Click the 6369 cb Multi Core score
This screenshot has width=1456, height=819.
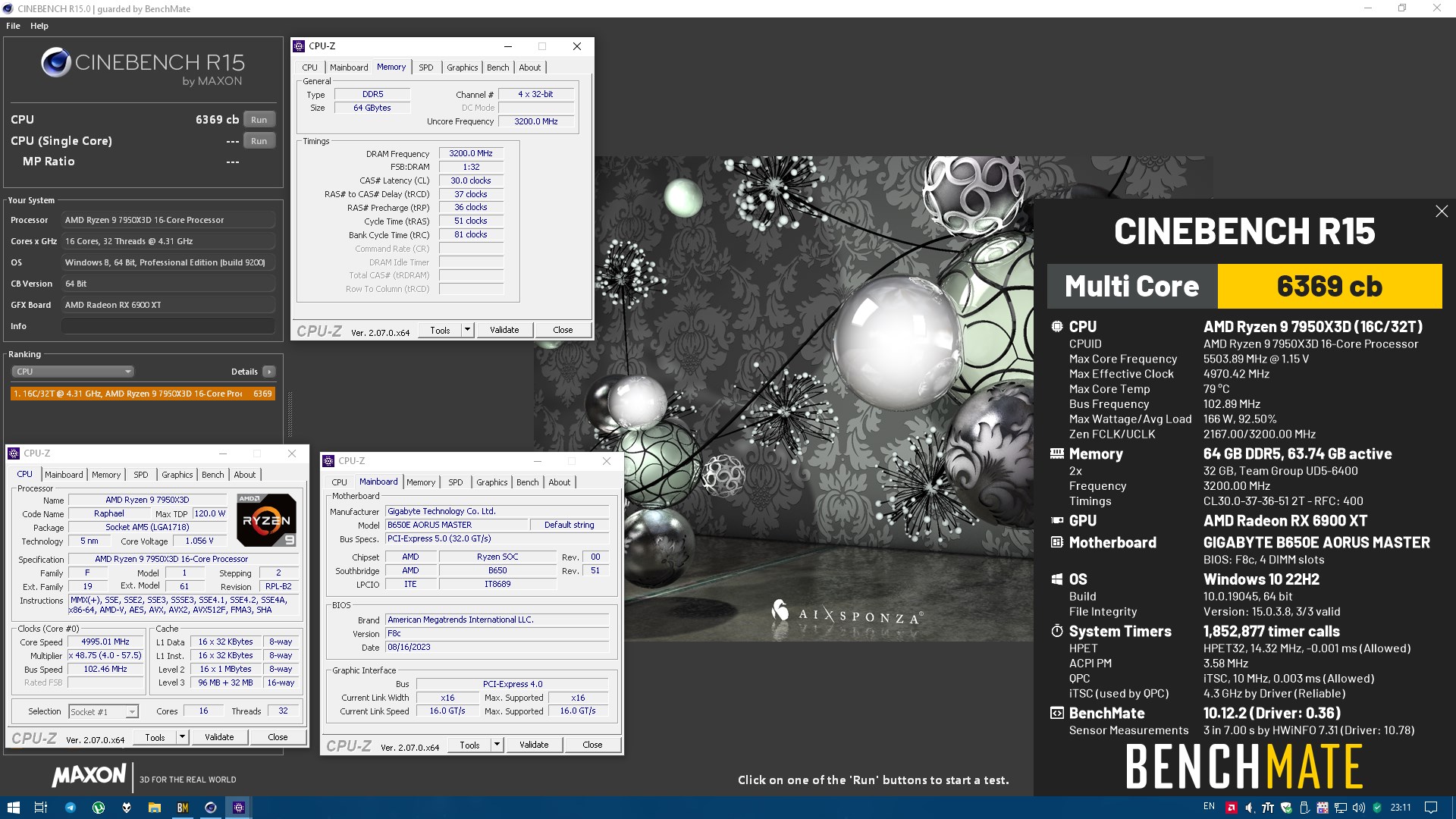[1329, 287]
